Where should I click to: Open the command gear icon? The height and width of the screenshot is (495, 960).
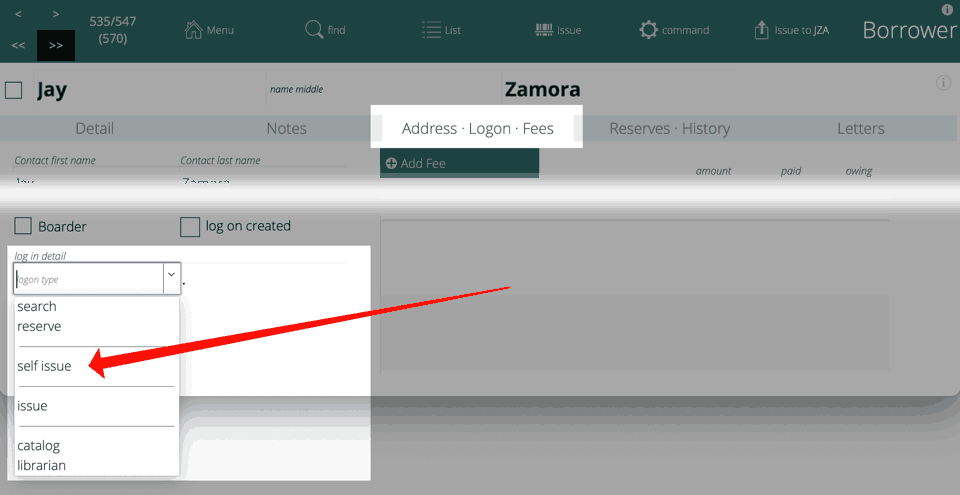(x=649, y=30)
